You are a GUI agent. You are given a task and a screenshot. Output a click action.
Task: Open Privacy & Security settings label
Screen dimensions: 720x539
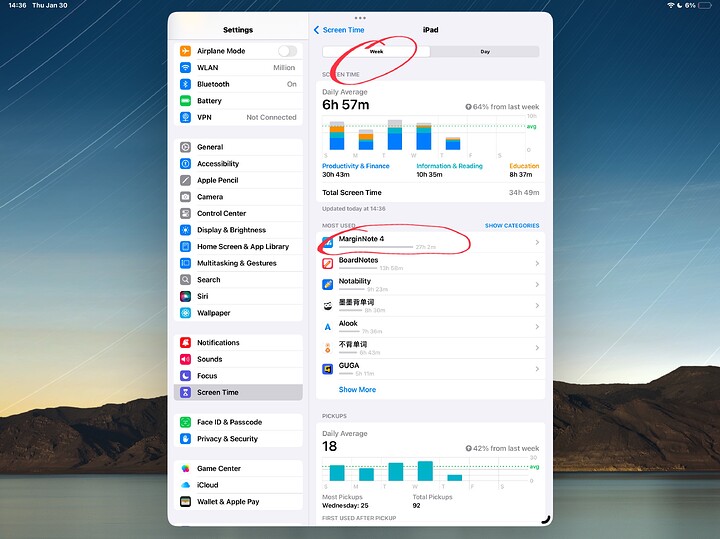(x=227, y=438)
